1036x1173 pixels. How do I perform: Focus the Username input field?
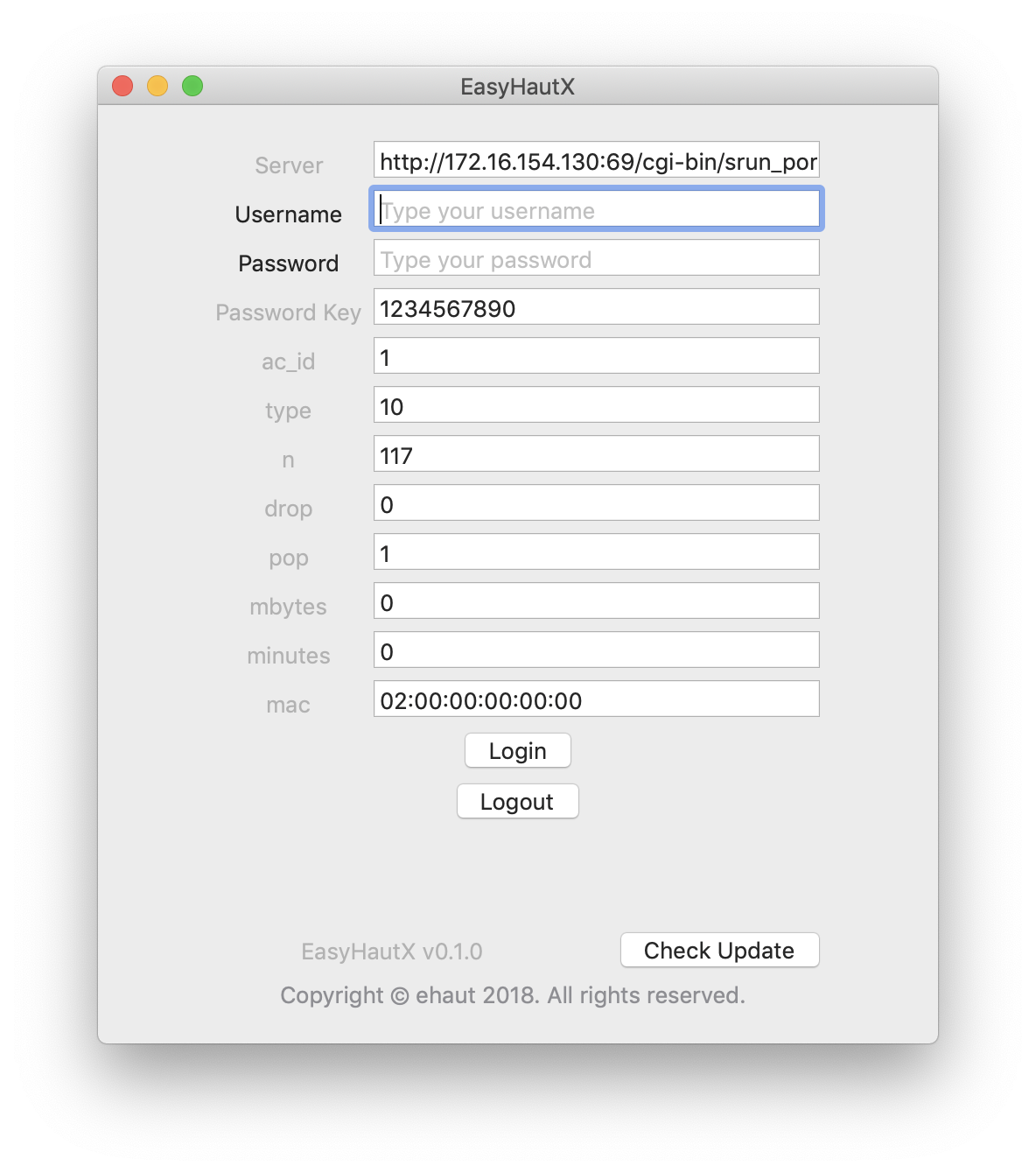tap(596, 210)
